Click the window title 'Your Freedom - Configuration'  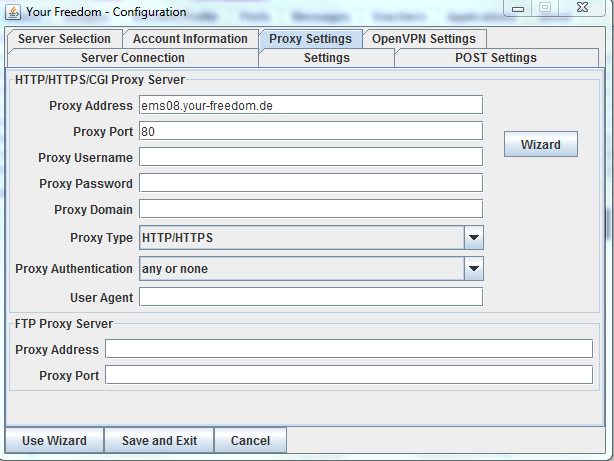click(x=106, y=12)
